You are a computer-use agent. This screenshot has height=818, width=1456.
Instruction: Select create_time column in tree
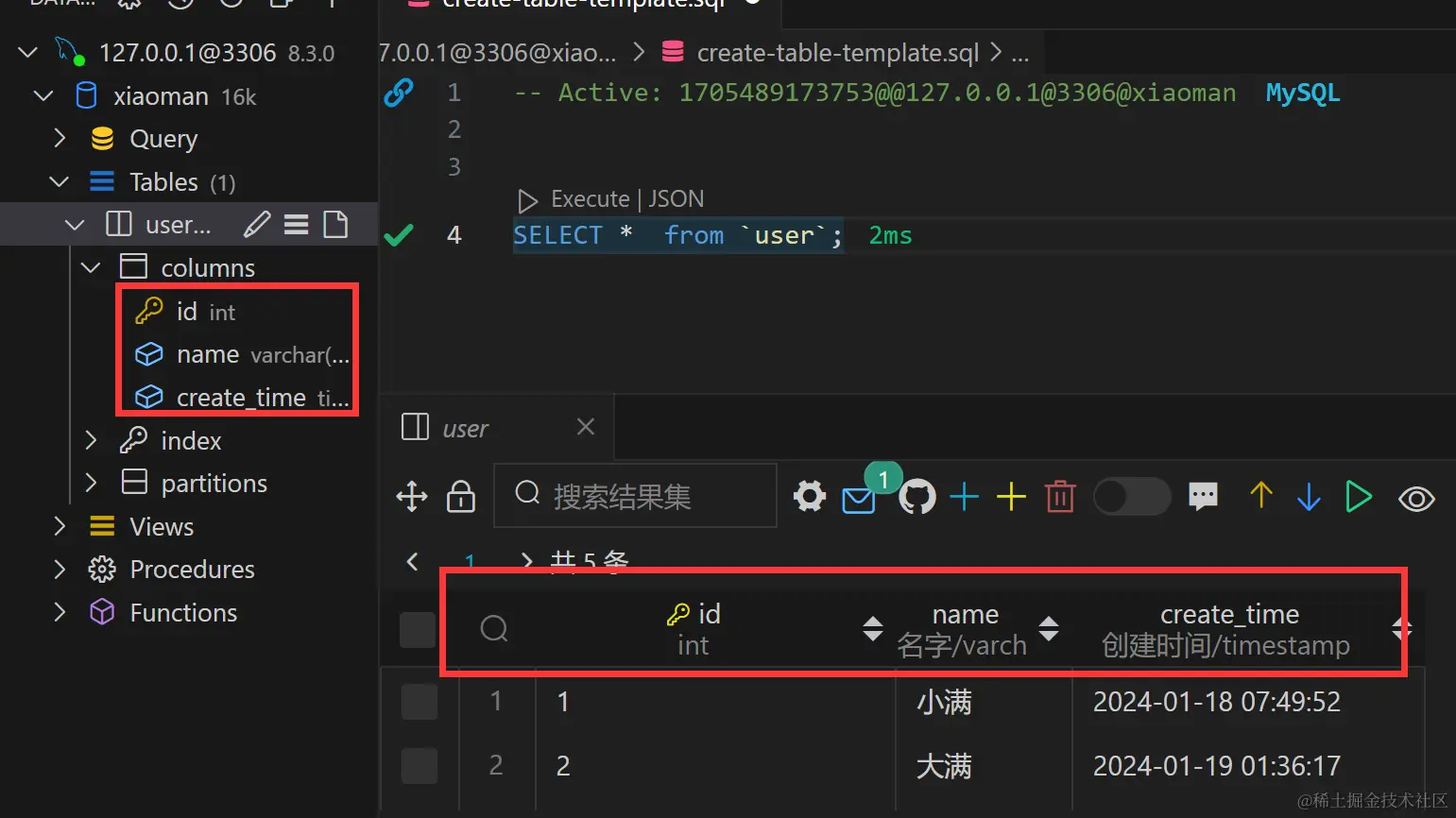click(x=244, y=398)
